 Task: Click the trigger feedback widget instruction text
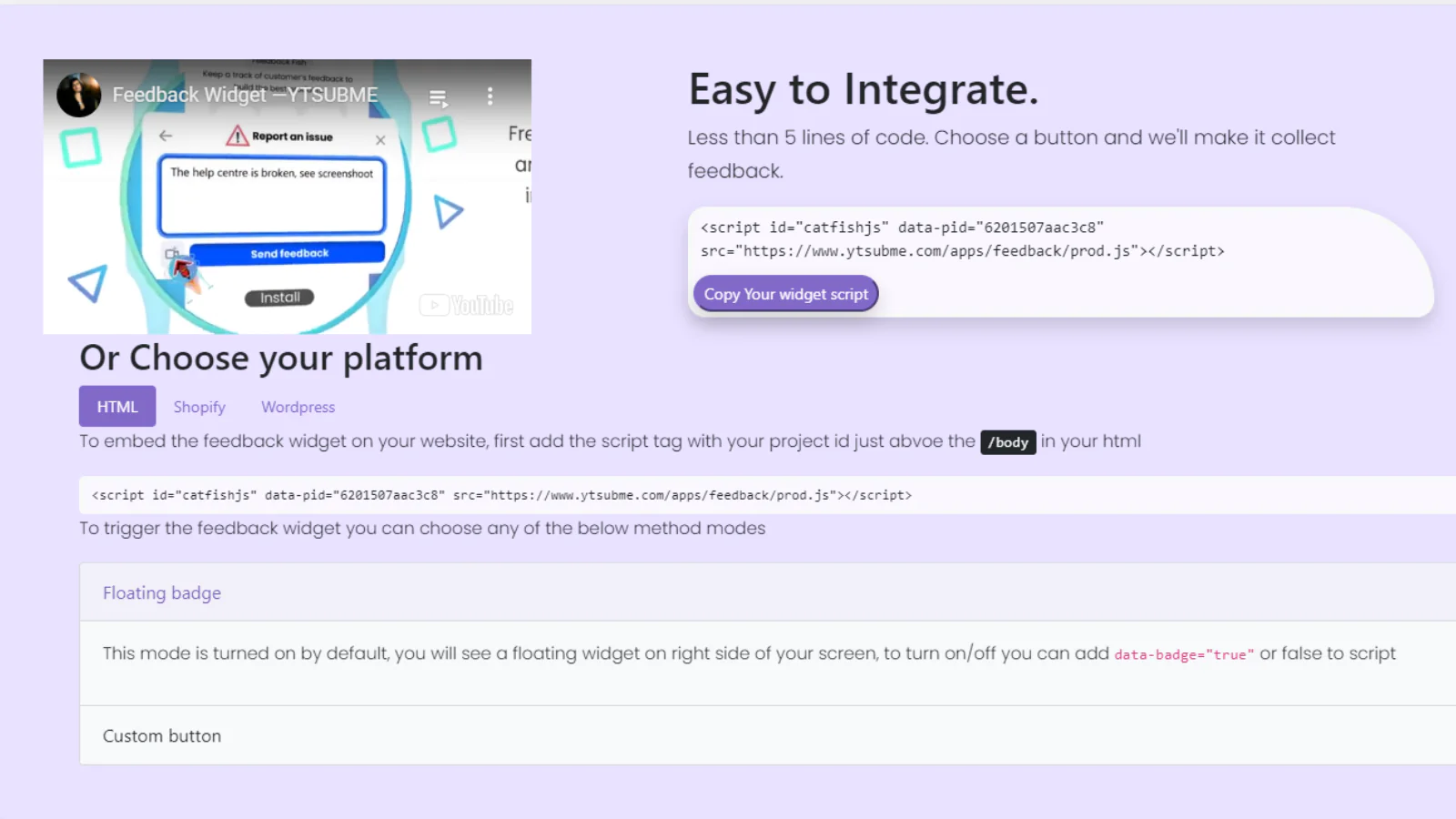tap(422, 528)
